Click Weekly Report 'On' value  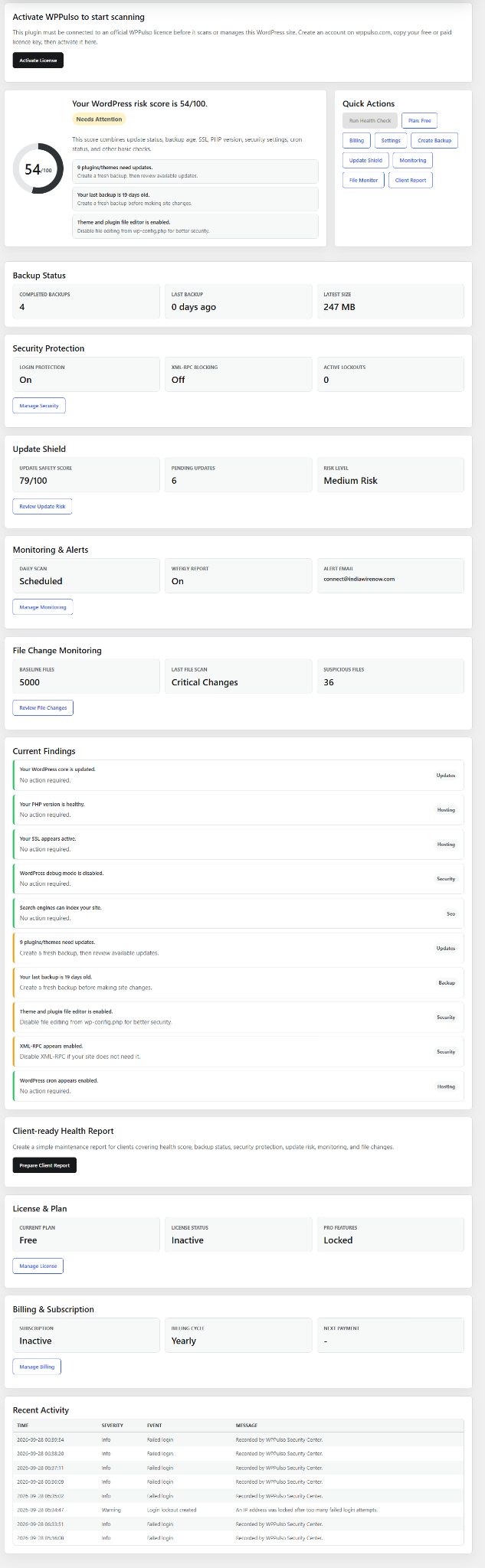178,581
